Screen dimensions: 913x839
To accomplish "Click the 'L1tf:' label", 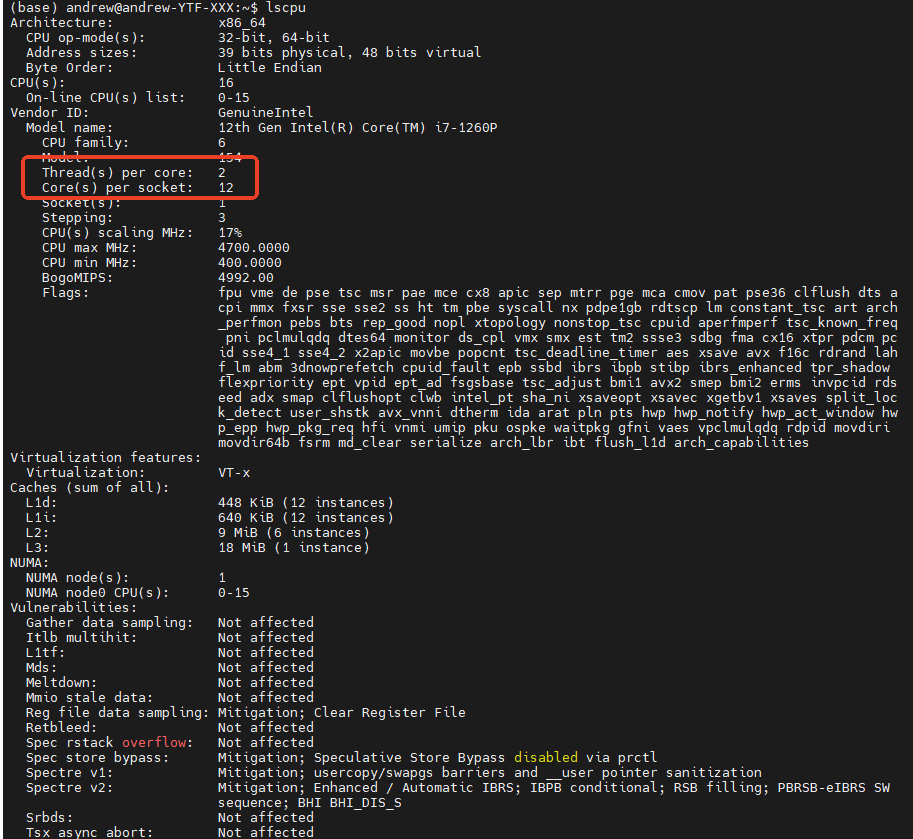I will (45, 653).
